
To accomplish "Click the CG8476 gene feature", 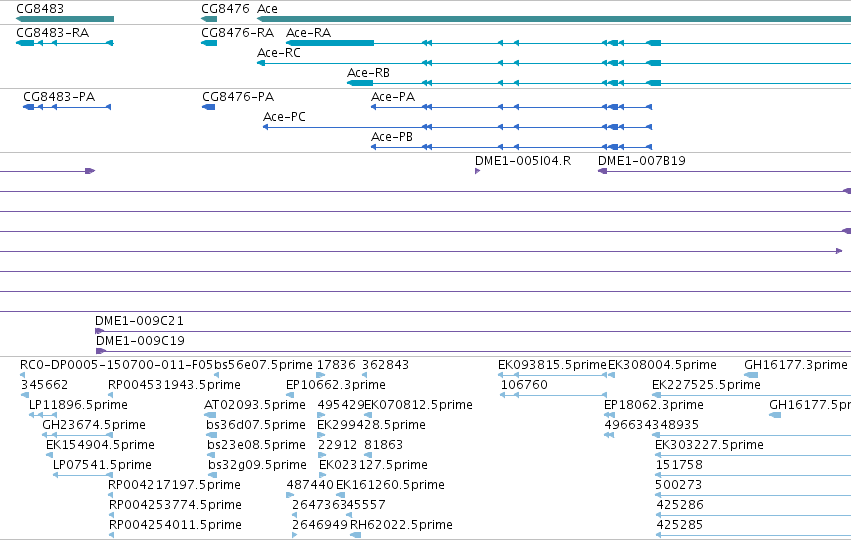I will coord(209,19).
